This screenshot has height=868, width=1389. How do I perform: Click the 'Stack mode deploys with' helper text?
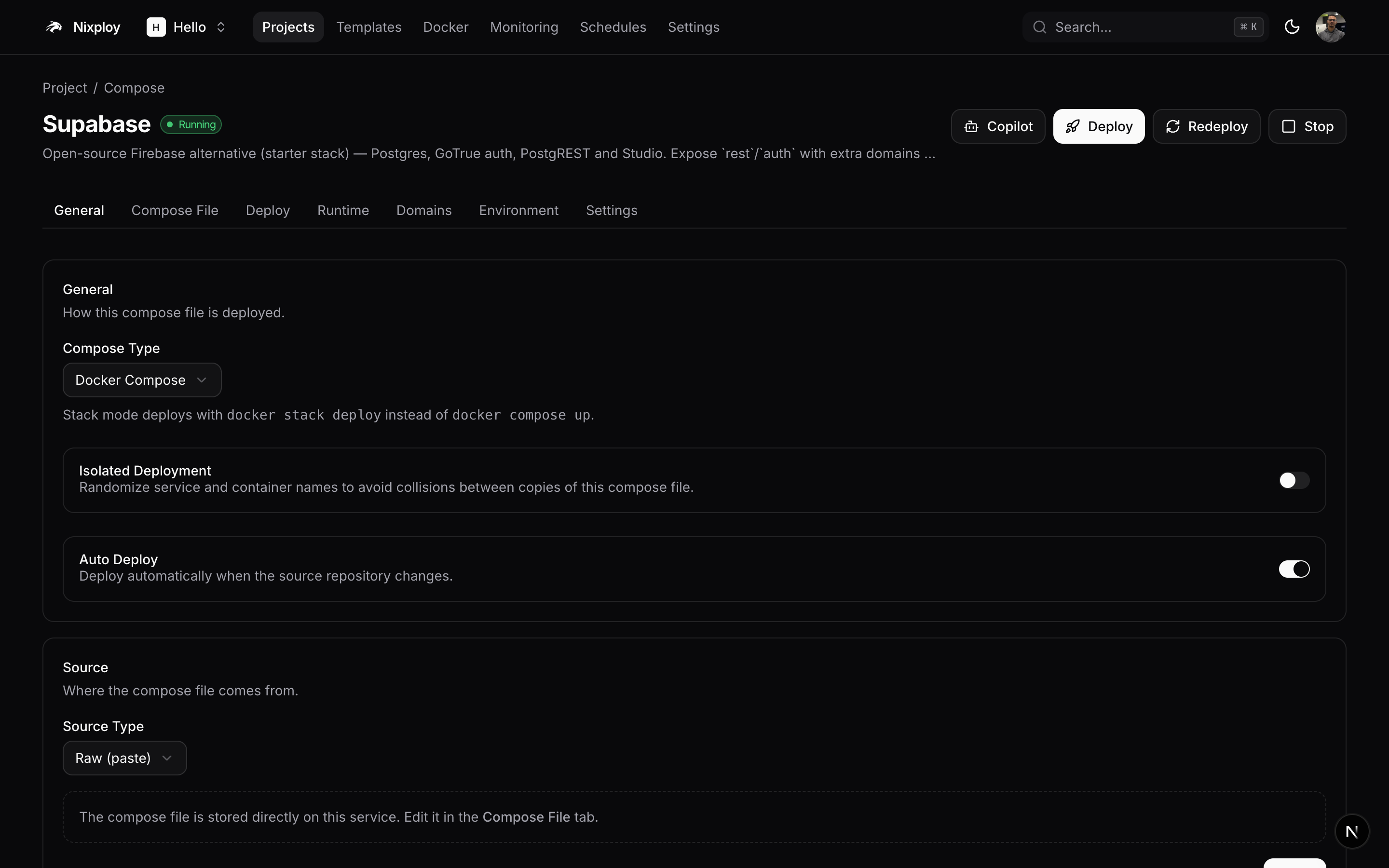tap(328, 415)
